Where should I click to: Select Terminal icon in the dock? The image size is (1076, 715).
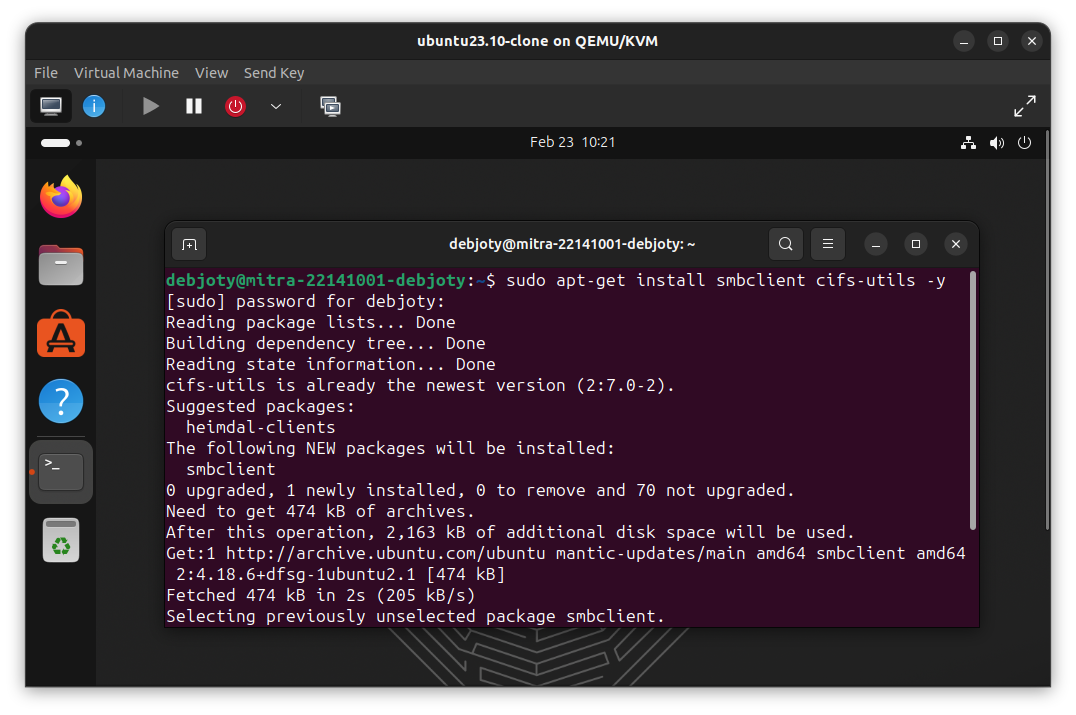coord(61,472)
